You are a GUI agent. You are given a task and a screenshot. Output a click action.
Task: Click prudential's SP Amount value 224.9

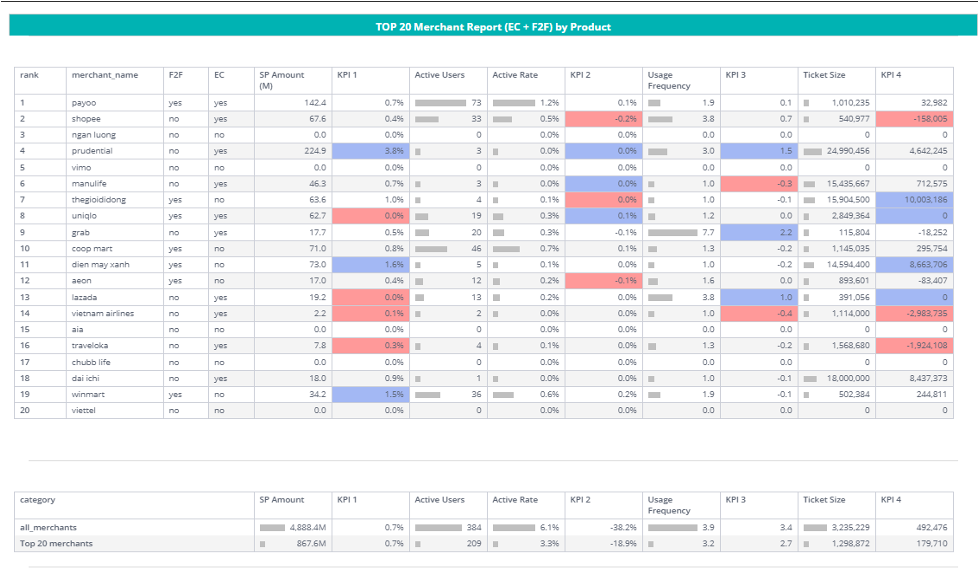pos(315,151)
